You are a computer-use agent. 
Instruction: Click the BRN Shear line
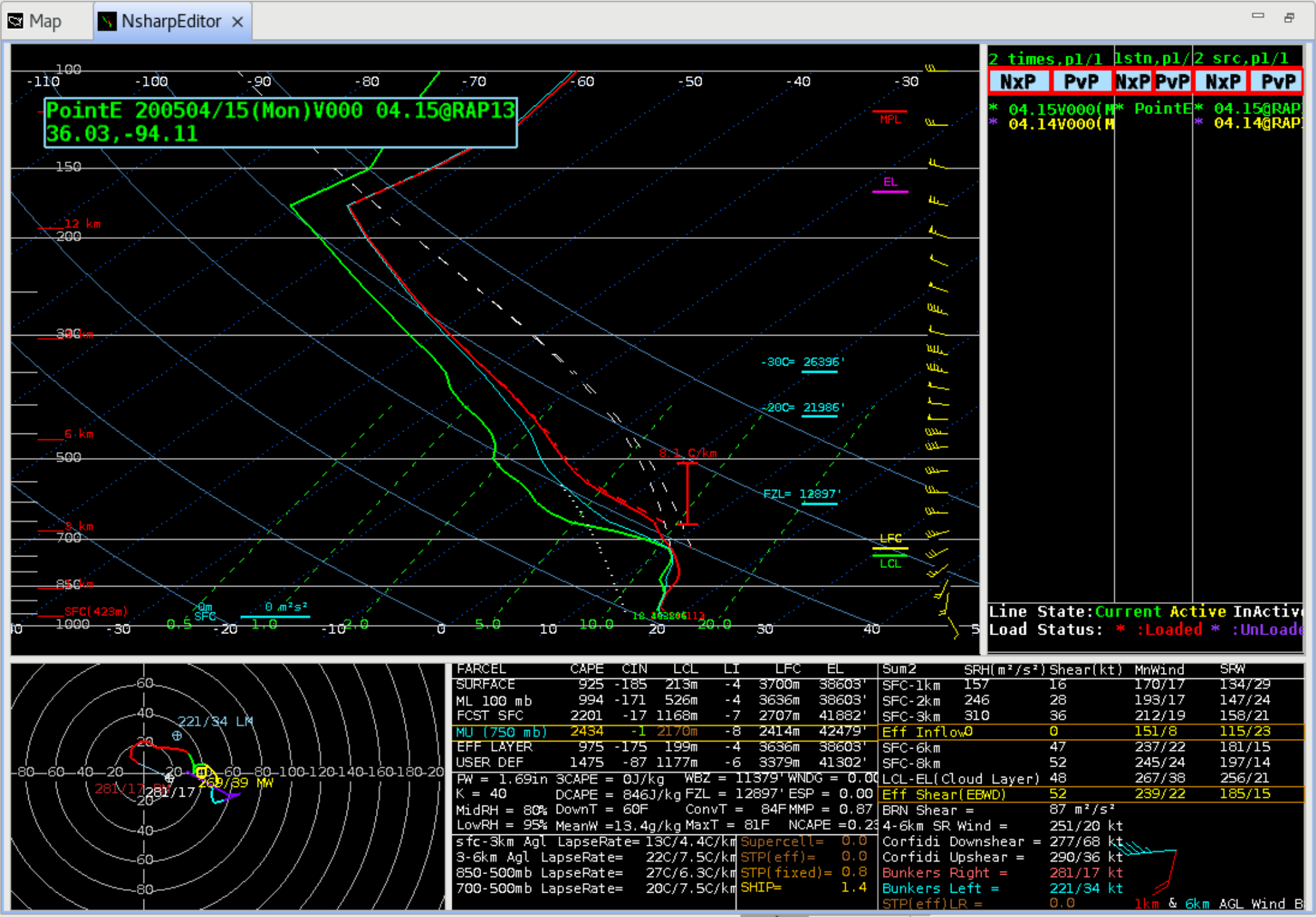(x=999, y=810)
